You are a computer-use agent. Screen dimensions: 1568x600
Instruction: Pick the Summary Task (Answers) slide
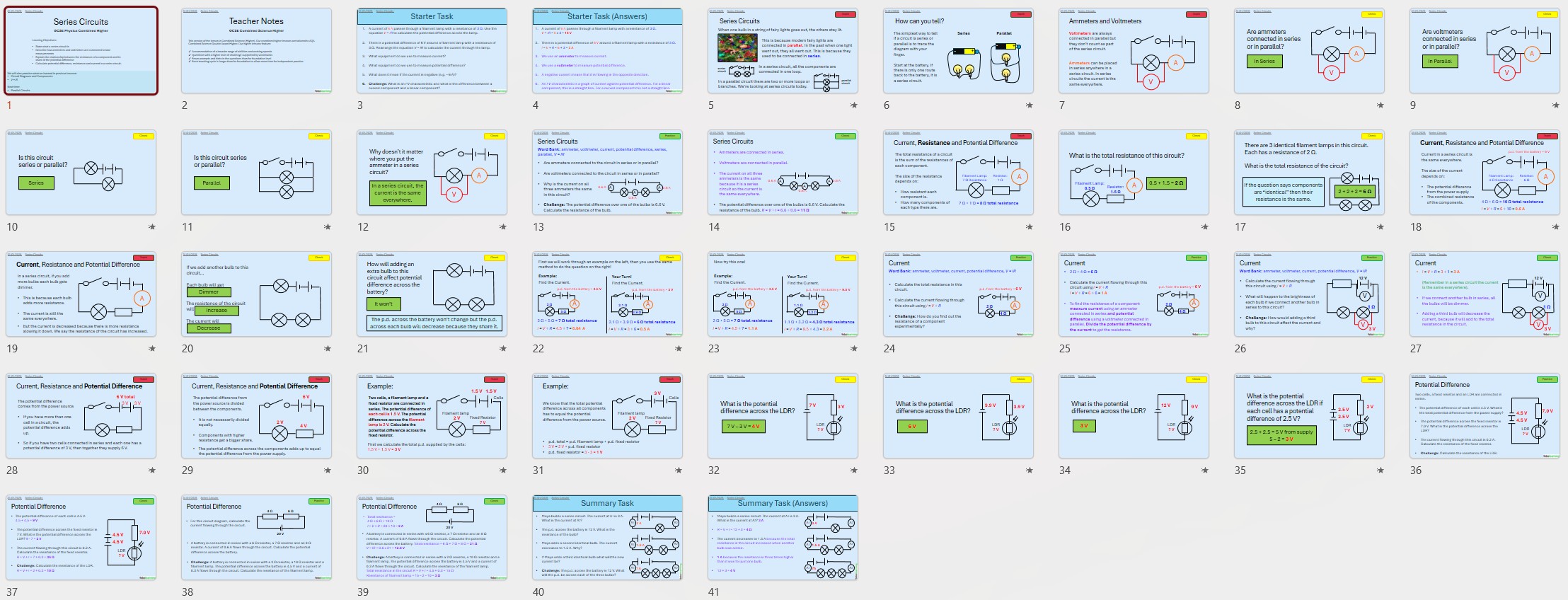[x=783, y=538]
